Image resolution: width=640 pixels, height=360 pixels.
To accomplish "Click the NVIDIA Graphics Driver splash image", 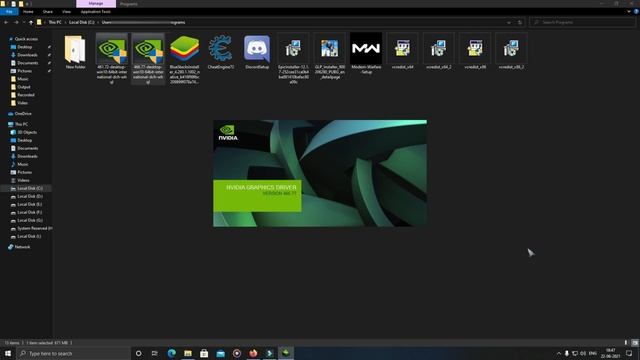I will click(x=320, y=173).
